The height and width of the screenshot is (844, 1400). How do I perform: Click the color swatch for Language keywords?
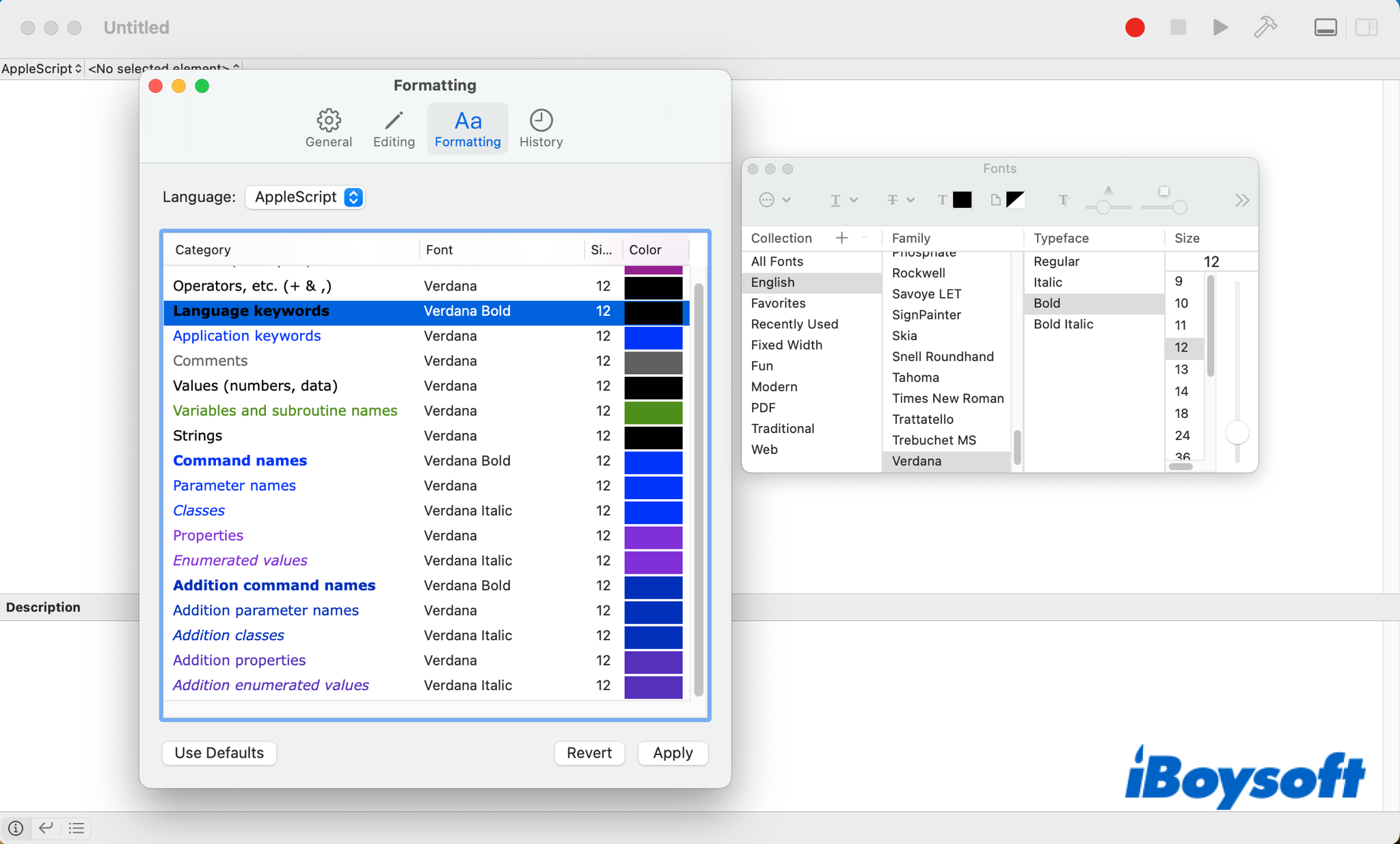pyautogui.click(x=654, y=310)
